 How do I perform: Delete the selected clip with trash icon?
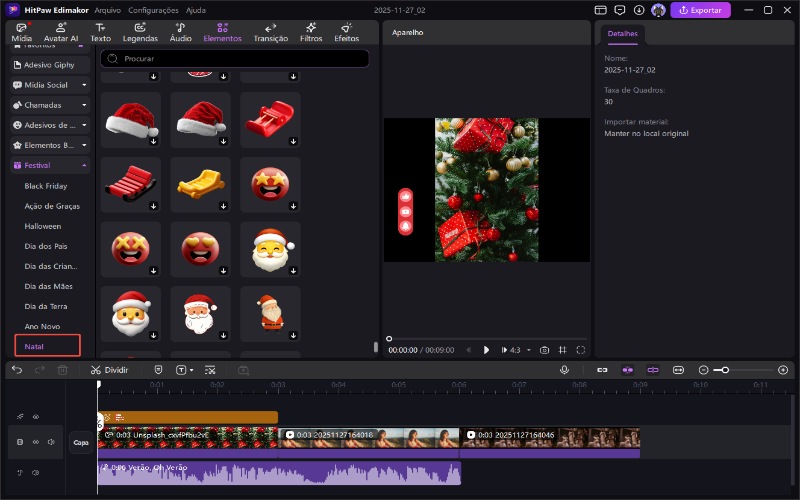(62, 370)
